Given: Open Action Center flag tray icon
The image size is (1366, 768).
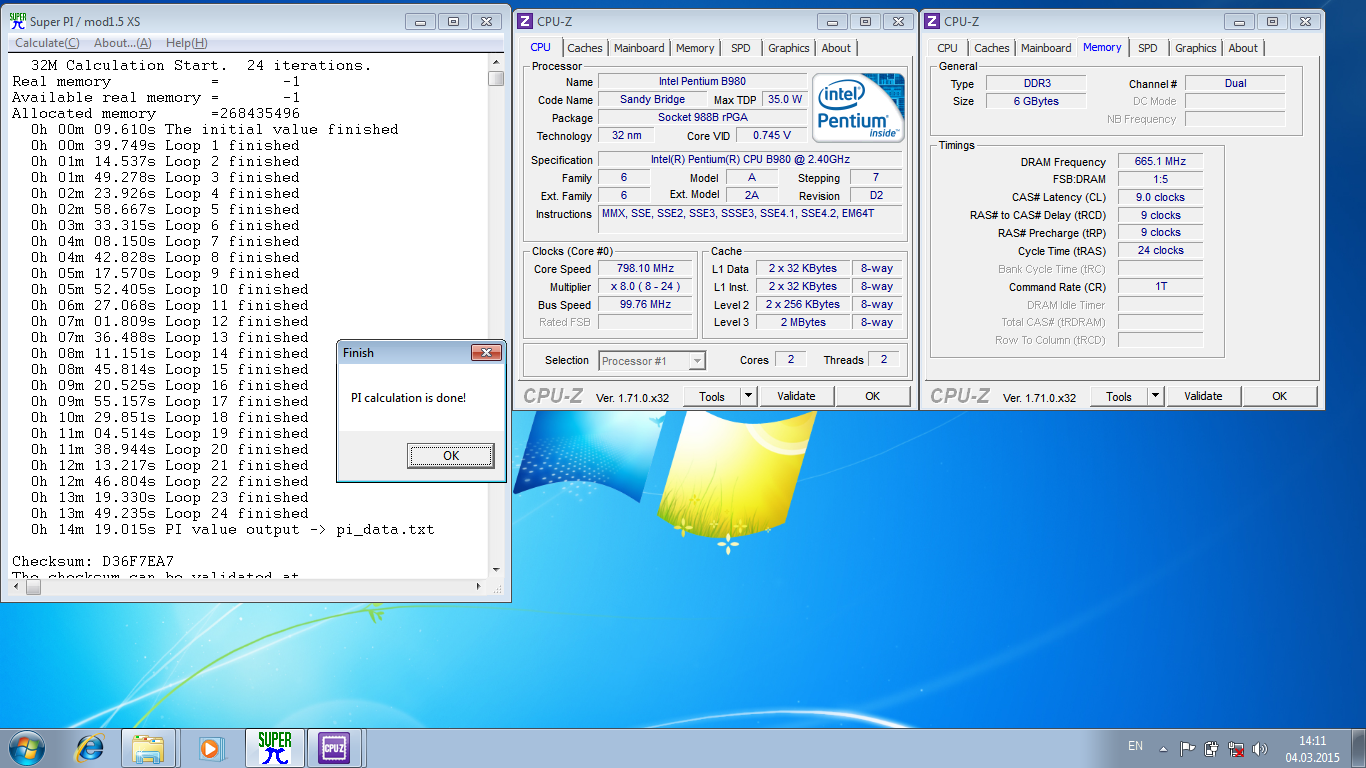Looking at the screenshot, I should (x=1188, y=748).
